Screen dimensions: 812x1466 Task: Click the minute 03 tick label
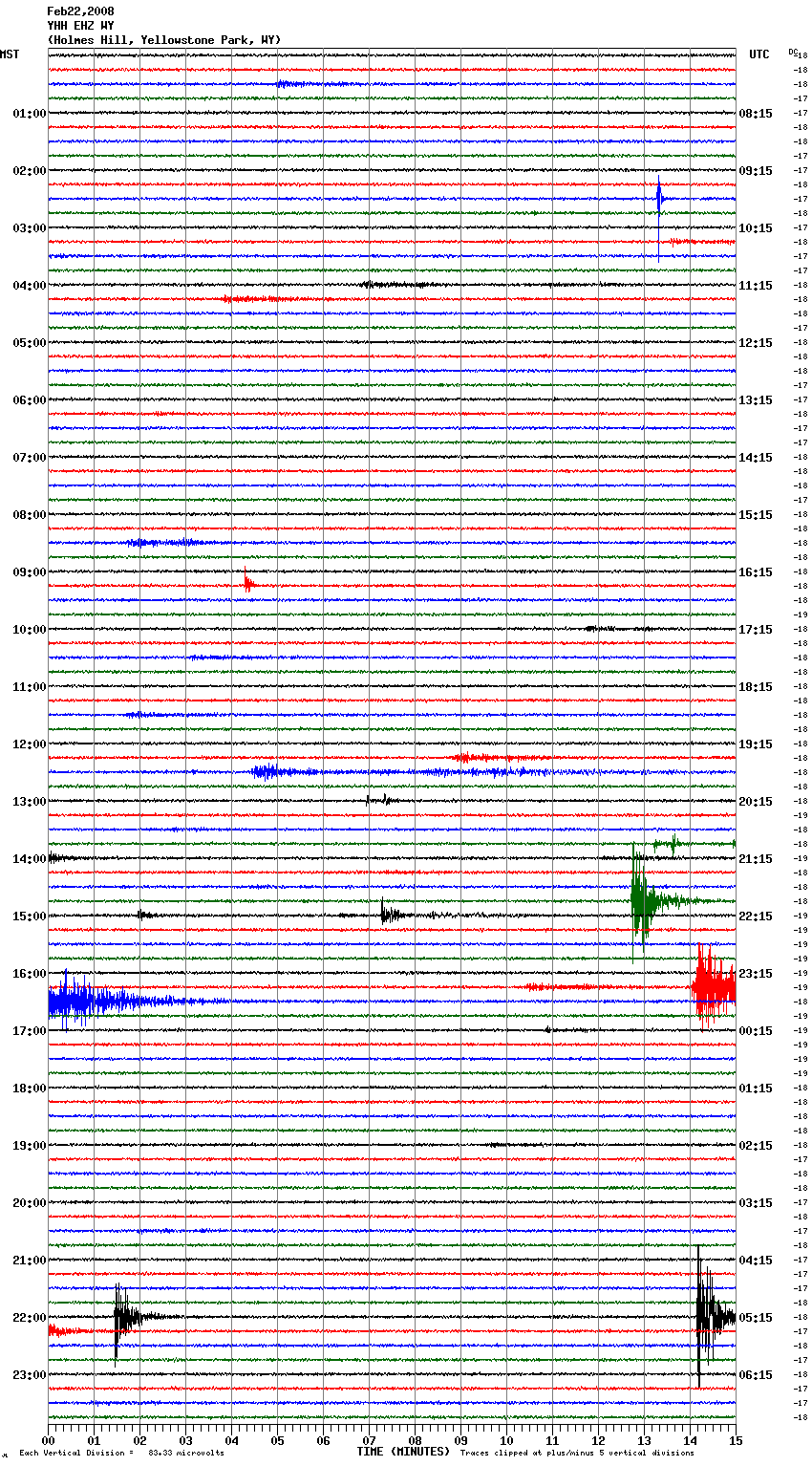(x=185, y=1440)
